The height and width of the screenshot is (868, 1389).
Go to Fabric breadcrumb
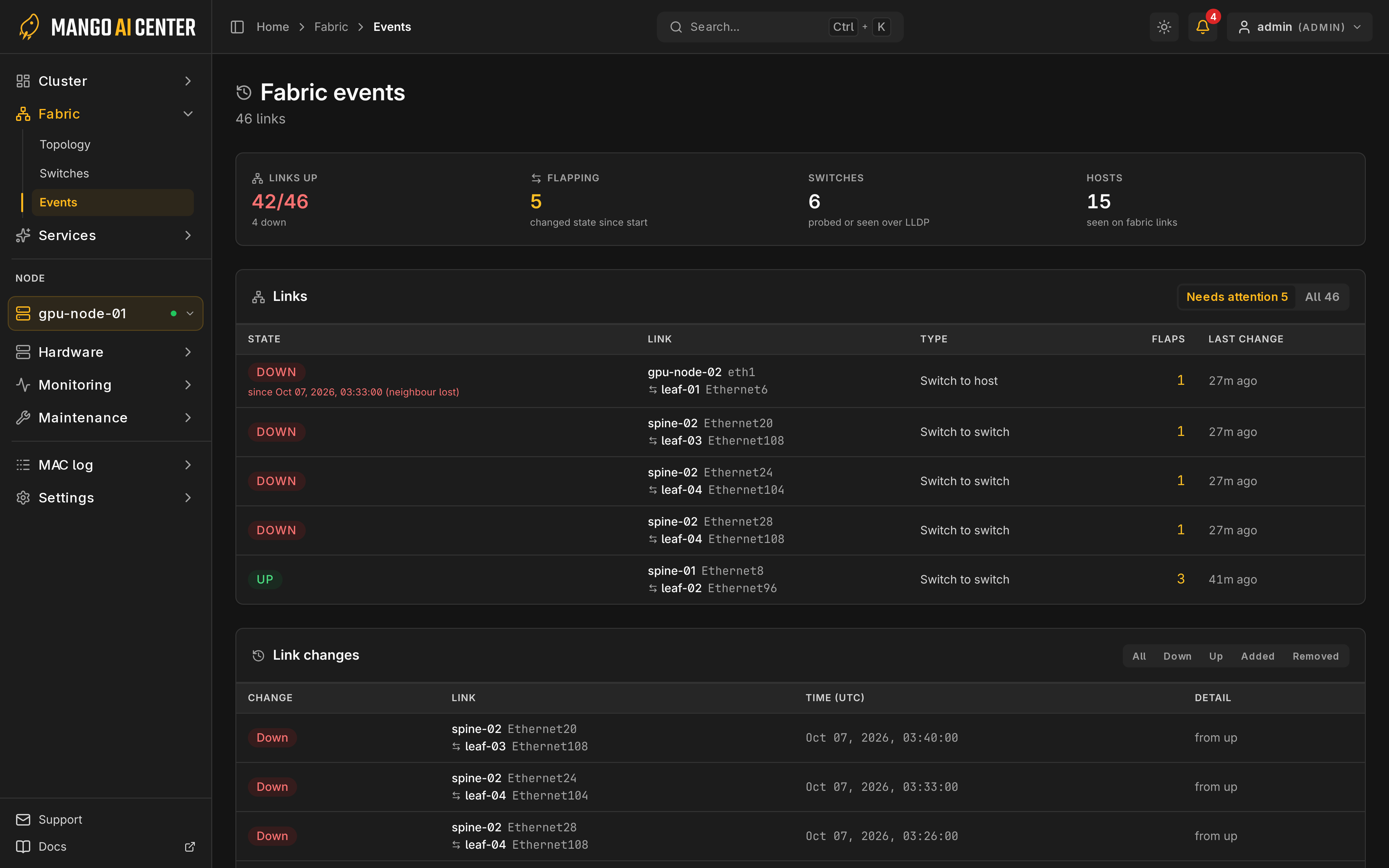coord(331,27)
